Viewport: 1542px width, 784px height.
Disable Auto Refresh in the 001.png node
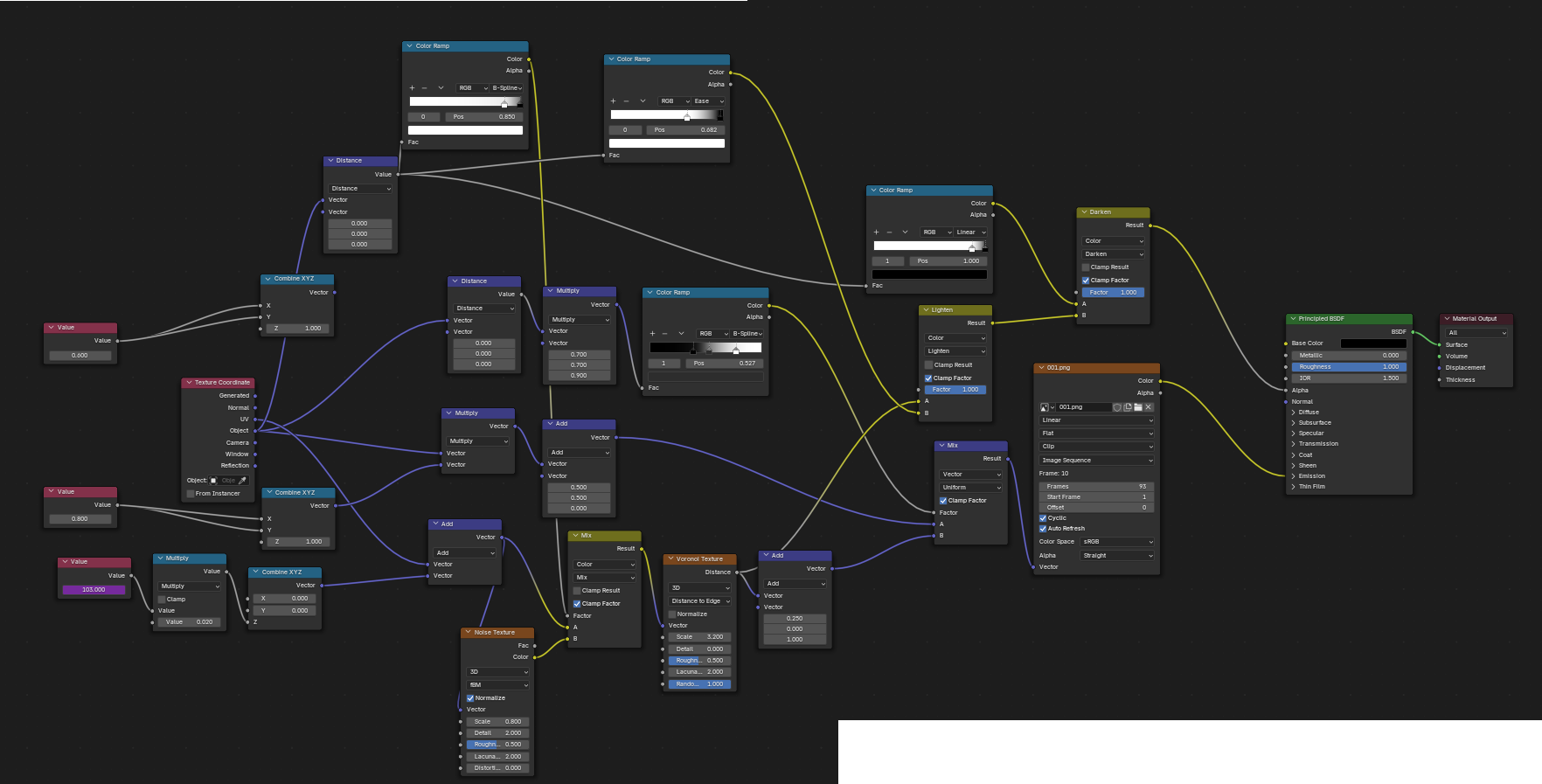point(1043,529)
